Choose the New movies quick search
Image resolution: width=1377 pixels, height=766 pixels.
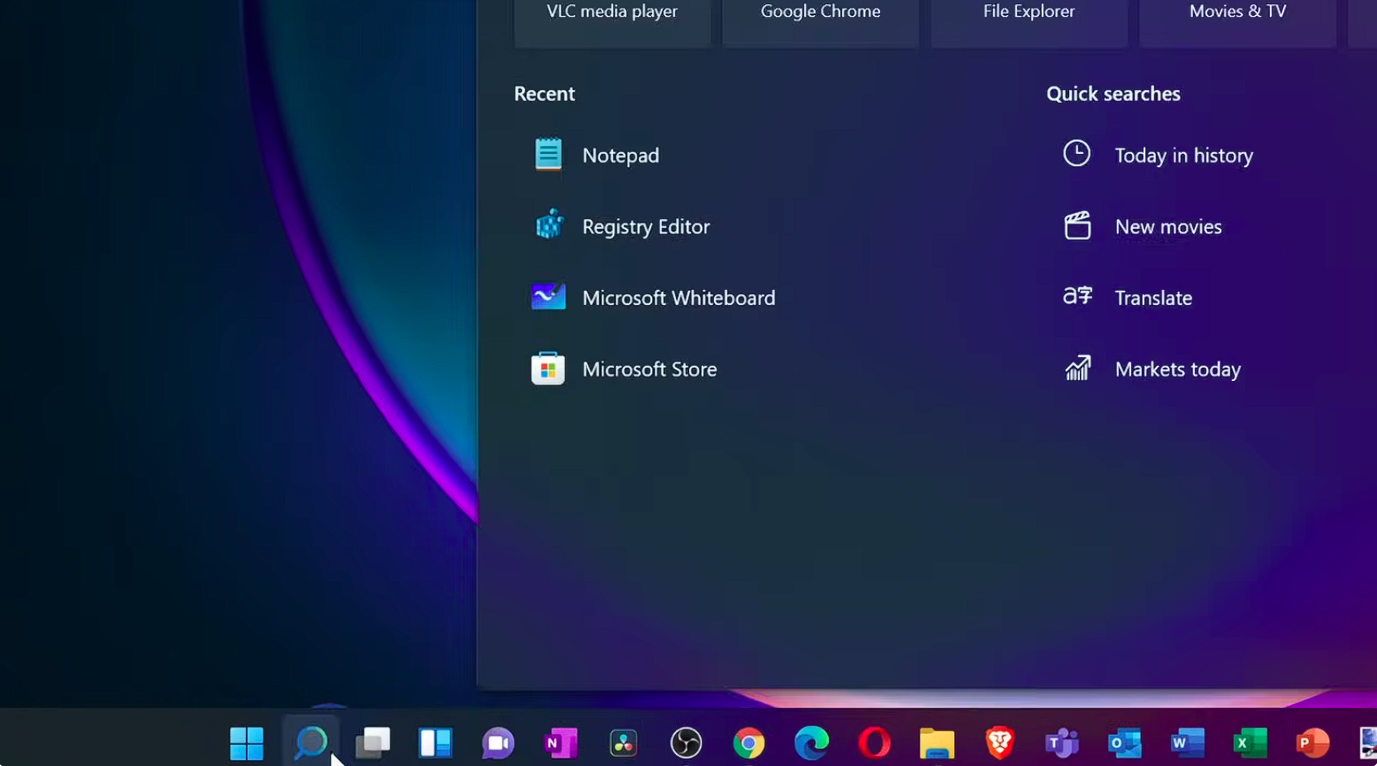1142,226
